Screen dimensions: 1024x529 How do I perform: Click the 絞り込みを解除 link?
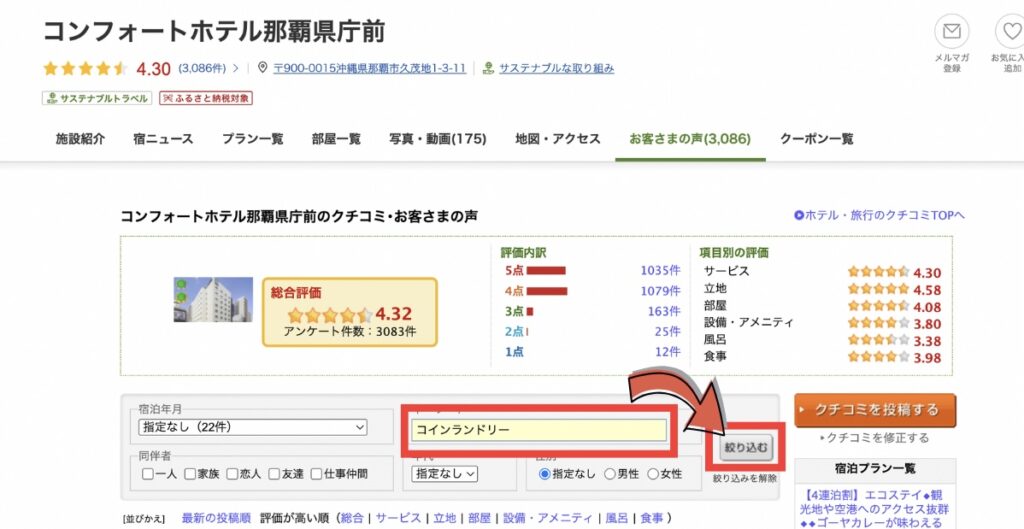pyautogui.click(x=744, y=479)
